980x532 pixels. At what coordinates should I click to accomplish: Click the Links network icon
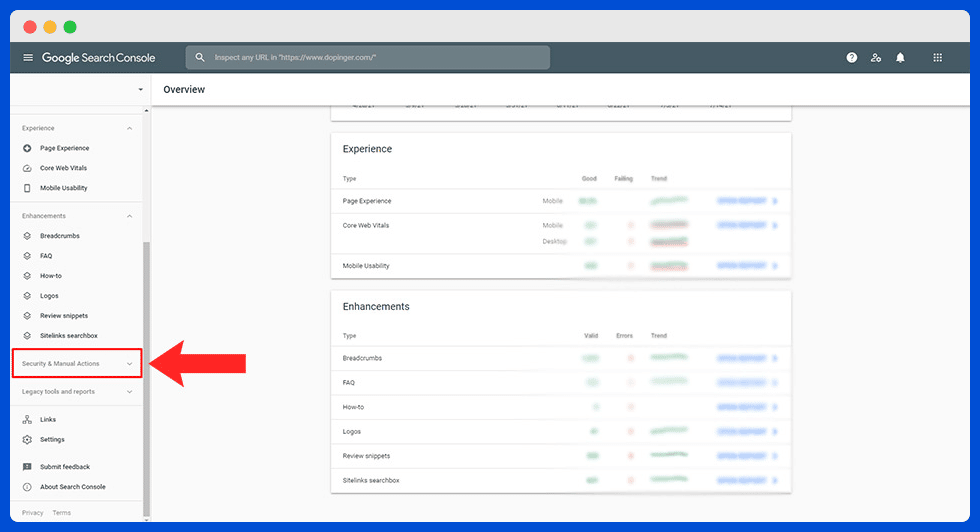point(27,419)
